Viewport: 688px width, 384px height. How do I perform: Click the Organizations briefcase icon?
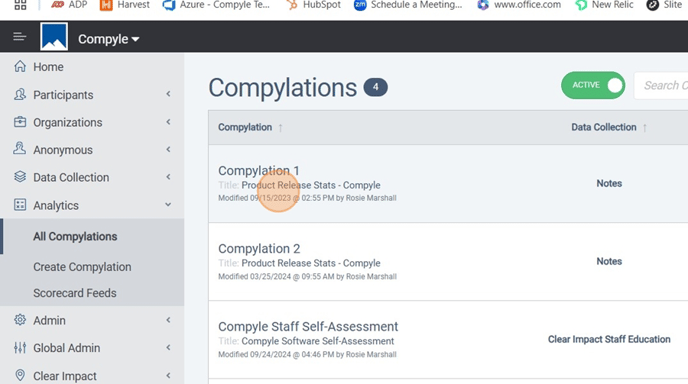point(20,122)
